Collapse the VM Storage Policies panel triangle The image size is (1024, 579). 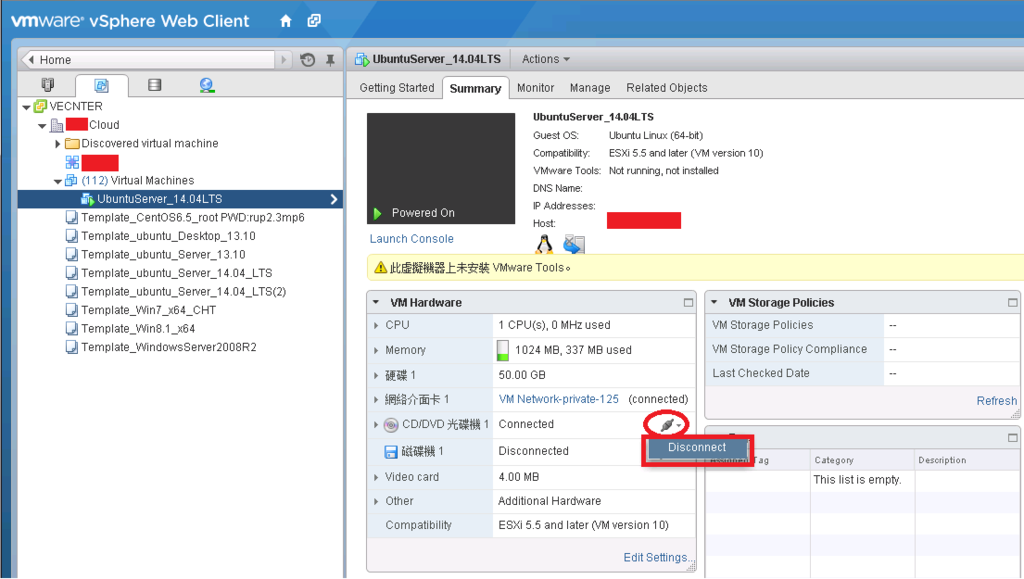tap(714, 303)
